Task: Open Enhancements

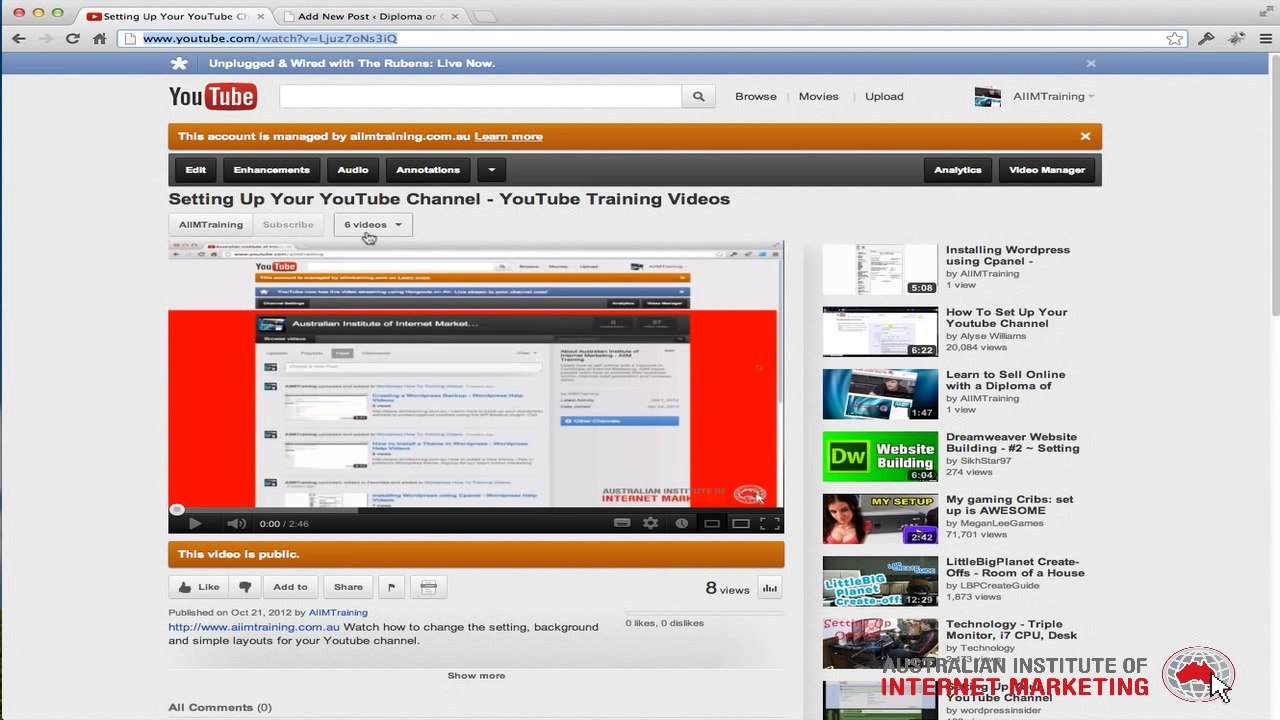Action: click(x=272, y=170)
